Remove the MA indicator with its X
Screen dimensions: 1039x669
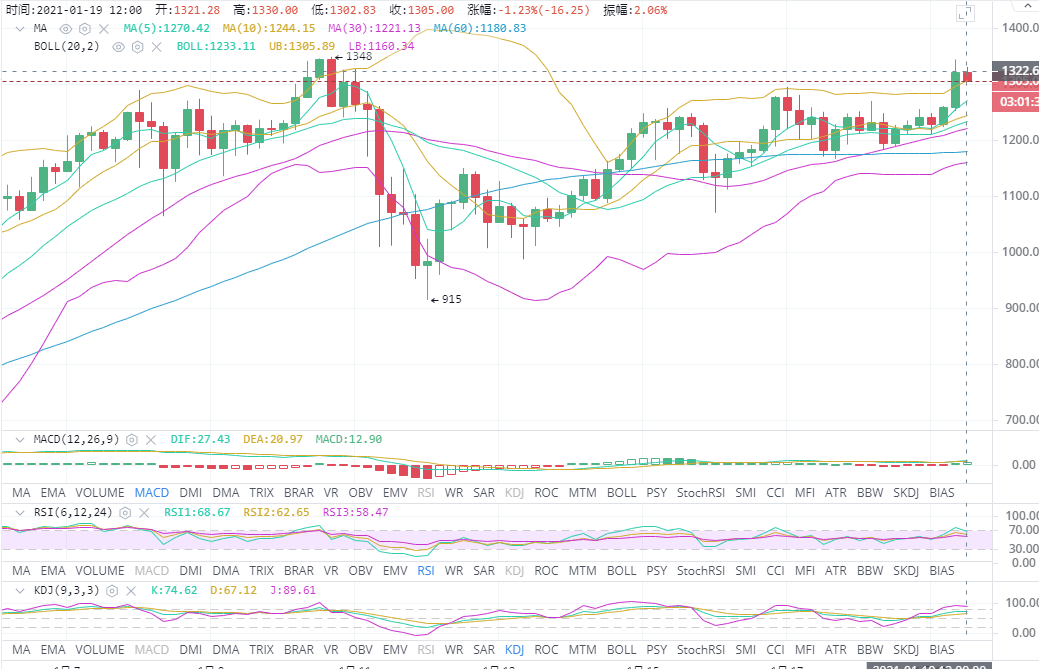pyautogui.click(x=104, y=28)
